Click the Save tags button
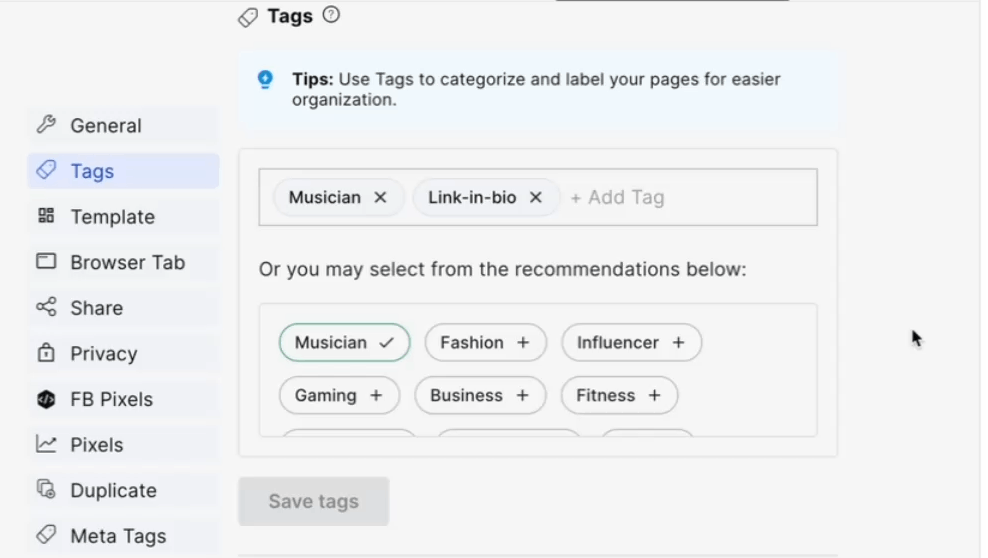988x558 pixels. pyautogui.click(x=314, y=501)
